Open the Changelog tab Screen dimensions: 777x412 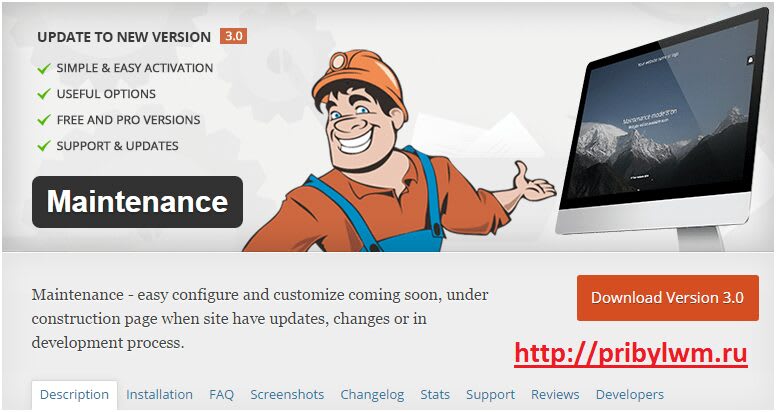click(x=372, y=395)
